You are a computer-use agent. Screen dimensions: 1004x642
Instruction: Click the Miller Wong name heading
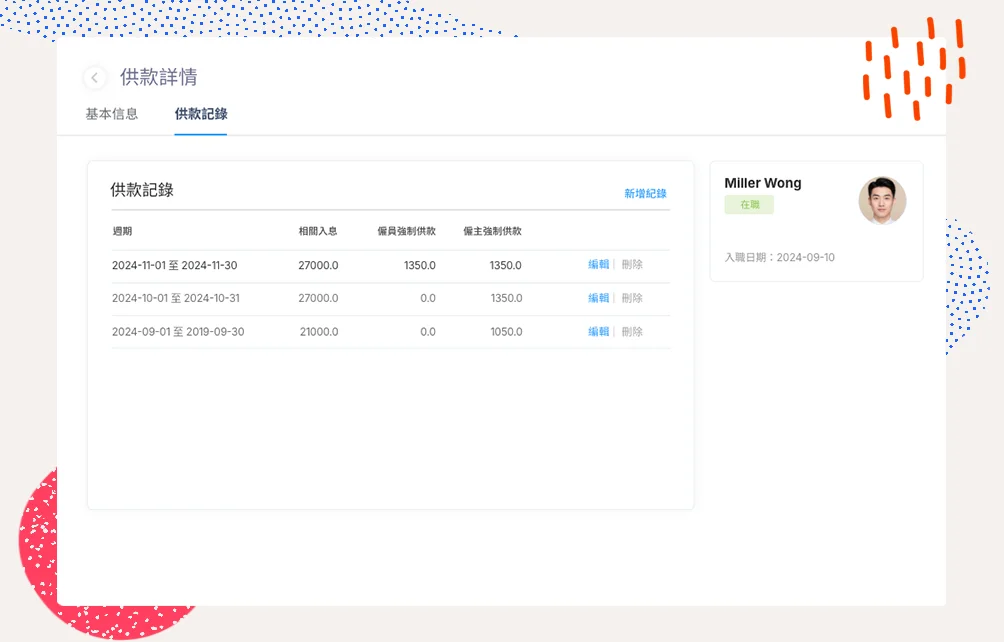762,183
